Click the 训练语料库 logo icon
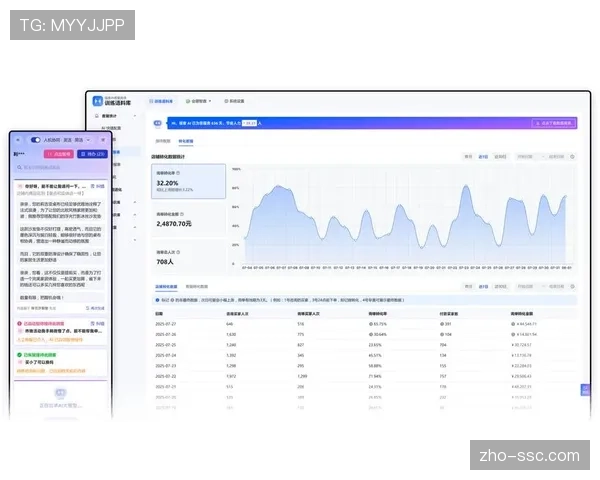 pyautogui.click(x=95, y=101)
